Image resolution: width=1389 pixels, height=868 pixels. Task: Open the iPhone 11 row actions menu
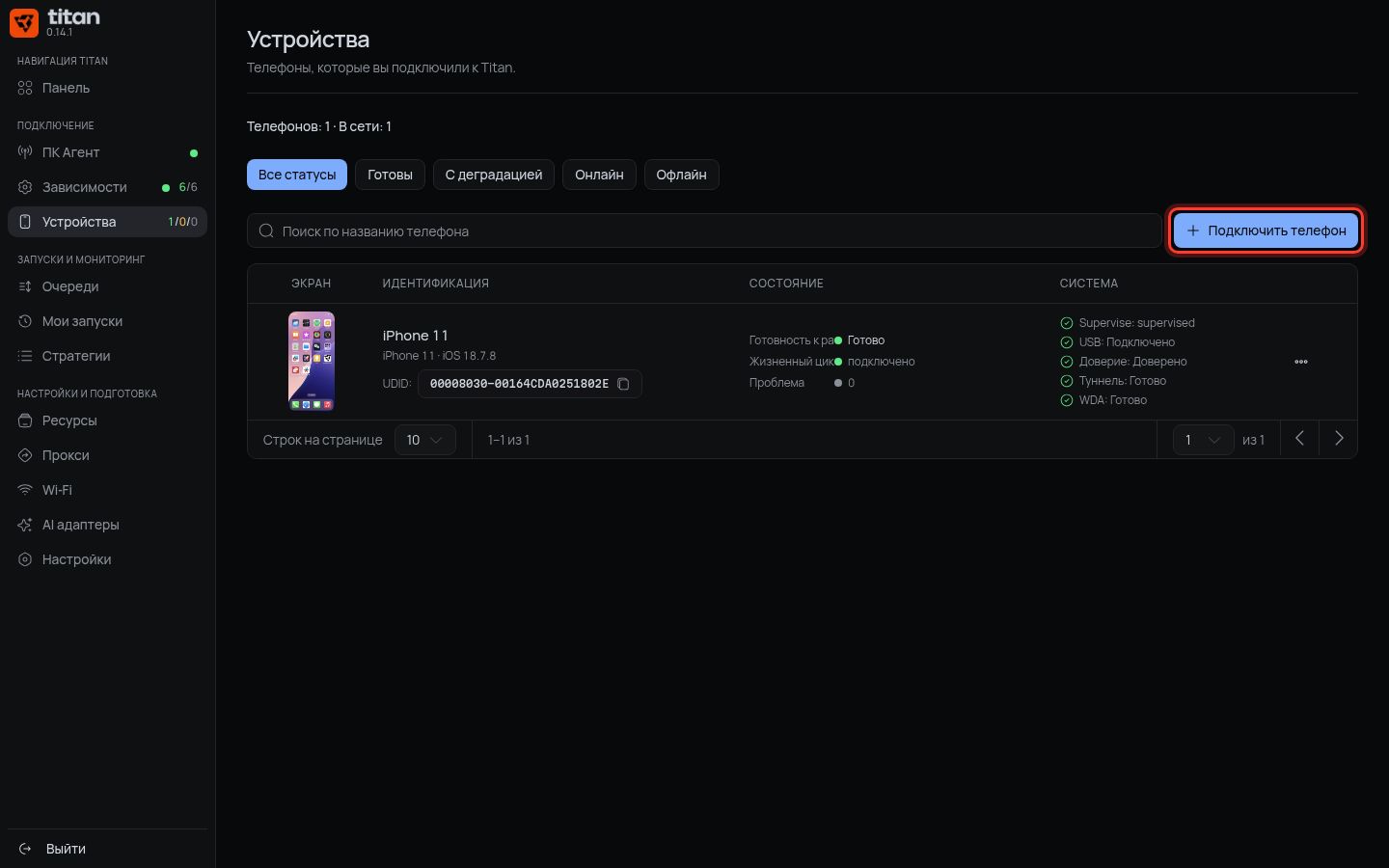(1301, 362)
